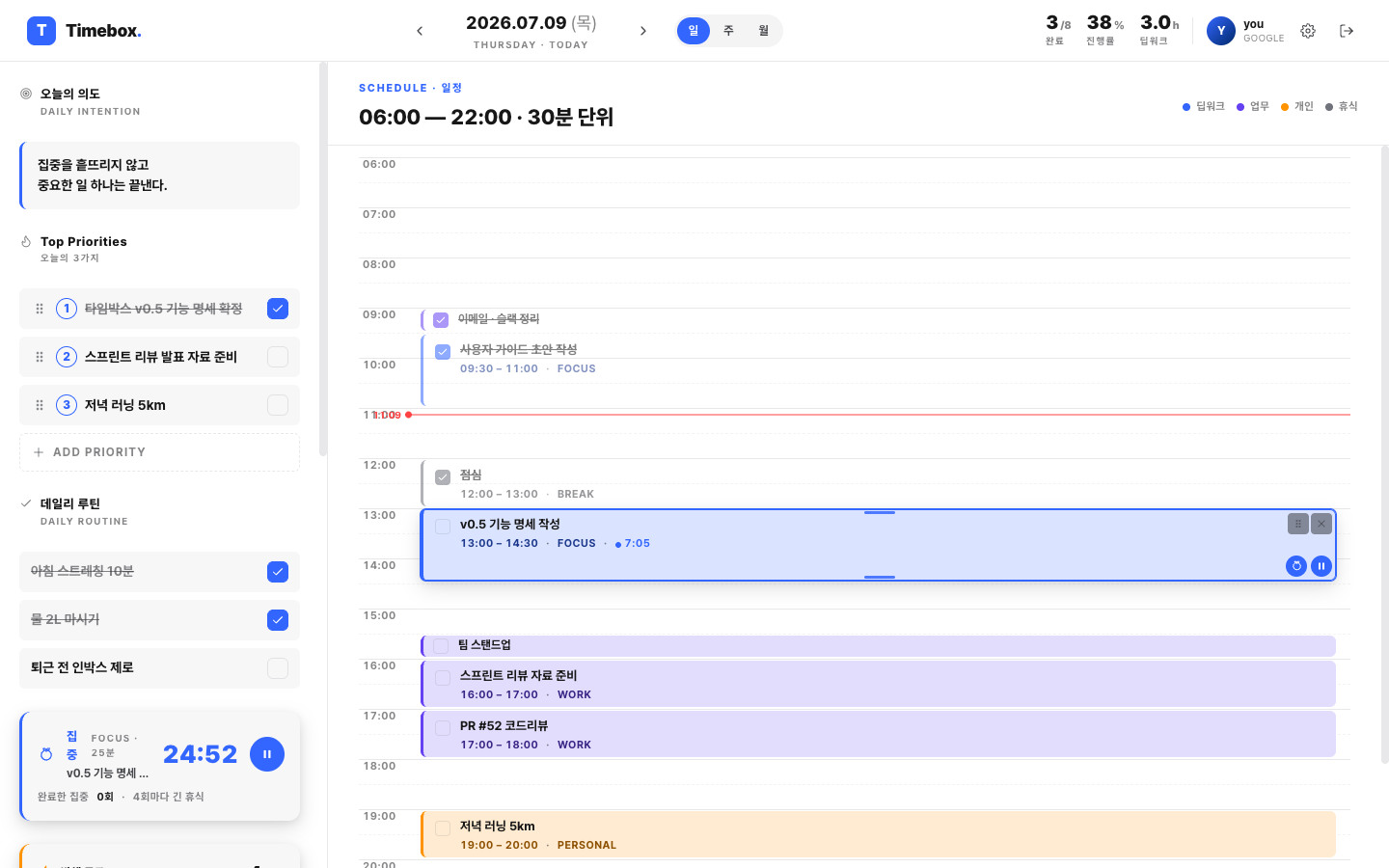The height and width of the screenshot is (868, 1389).
Task: Click the Timebox 'T' logo icon
Action: click(x=41, y=31)
